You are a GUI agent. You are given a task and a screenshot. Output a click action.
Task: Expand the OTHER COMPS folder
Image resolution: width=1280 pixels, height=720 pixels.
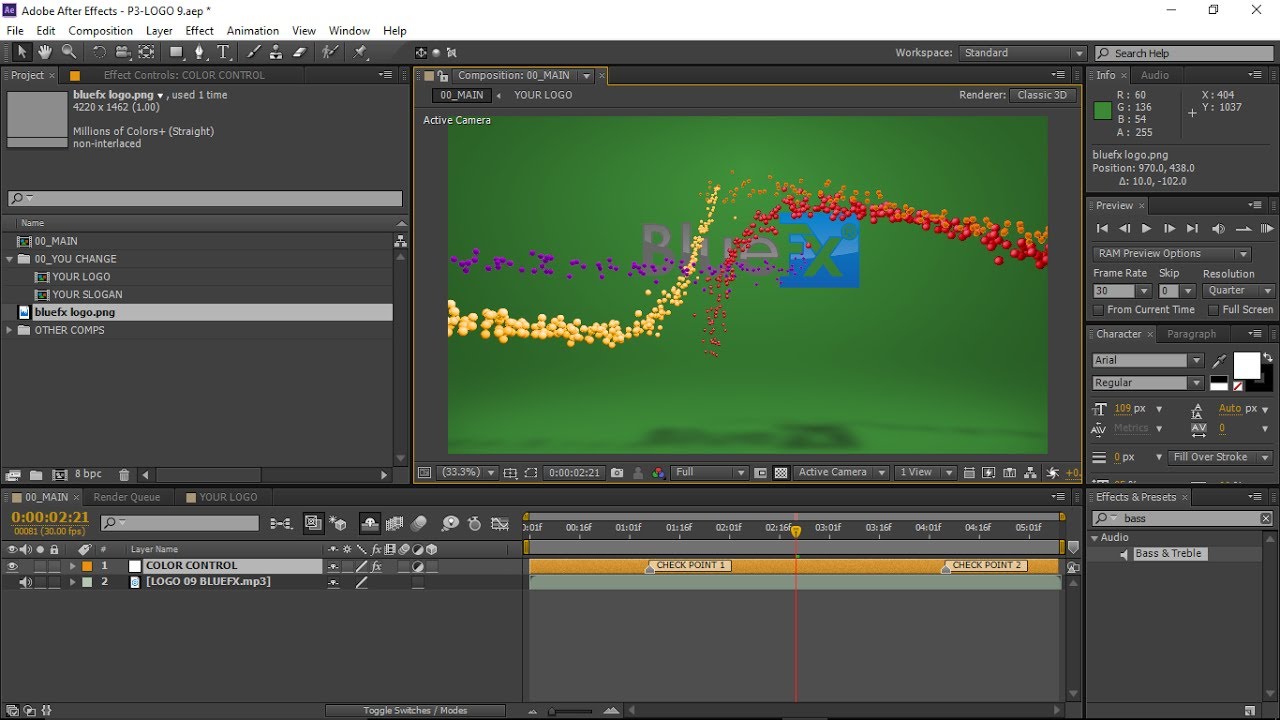pos(10,330)
